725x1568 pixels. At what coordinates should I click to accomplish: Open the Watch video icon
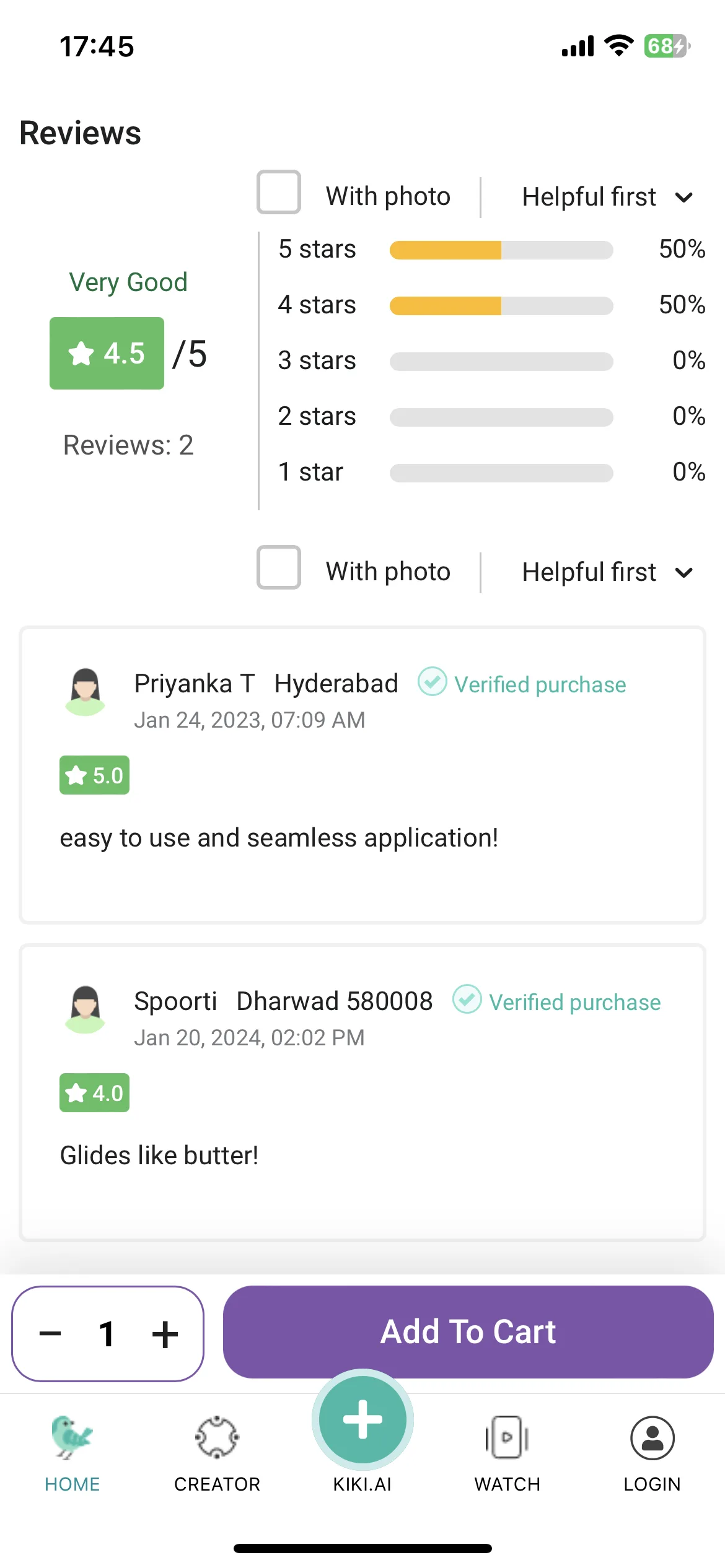(507, 1437)
